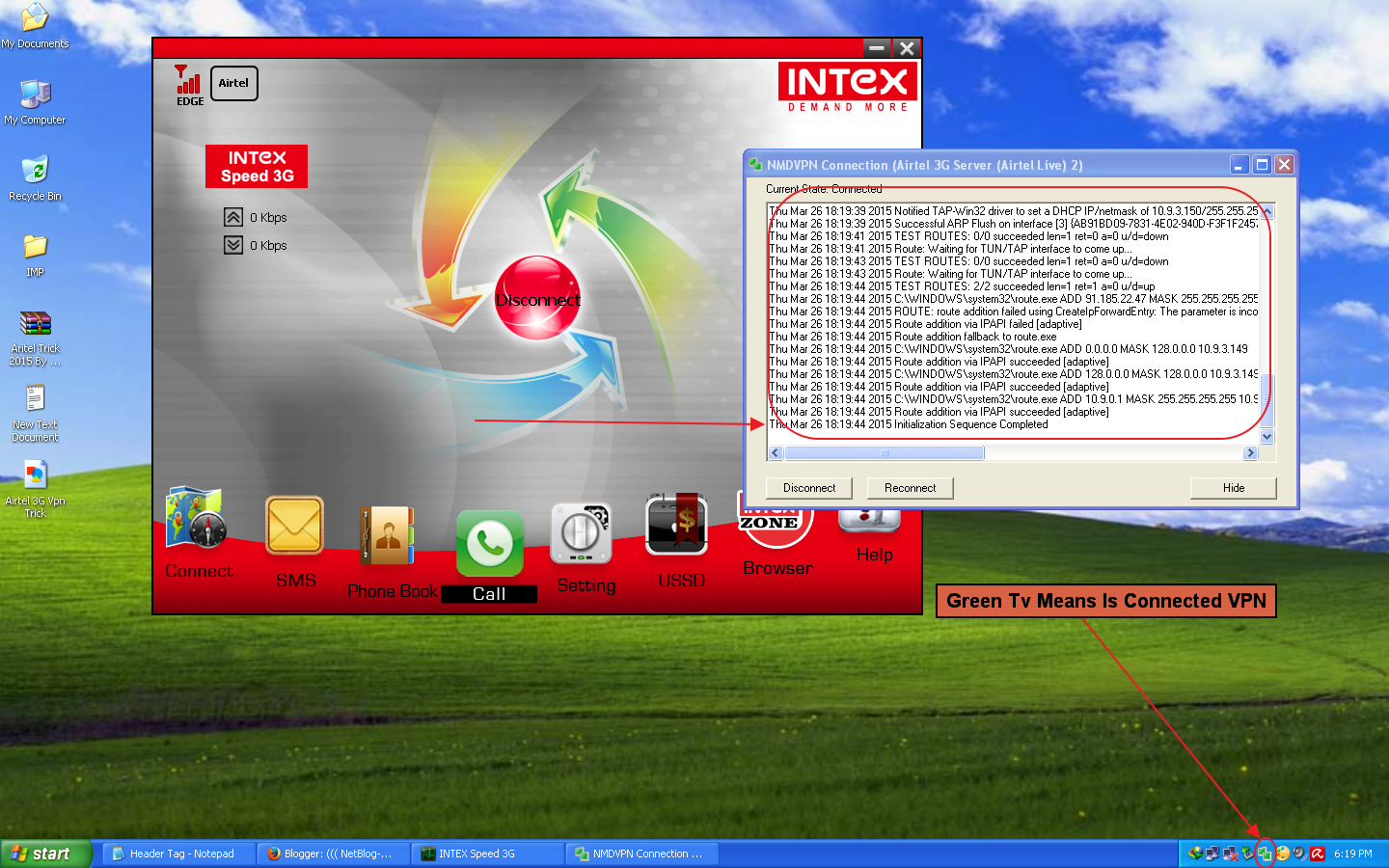Click the yellow palette tray icon

(x=1283, y=854)
